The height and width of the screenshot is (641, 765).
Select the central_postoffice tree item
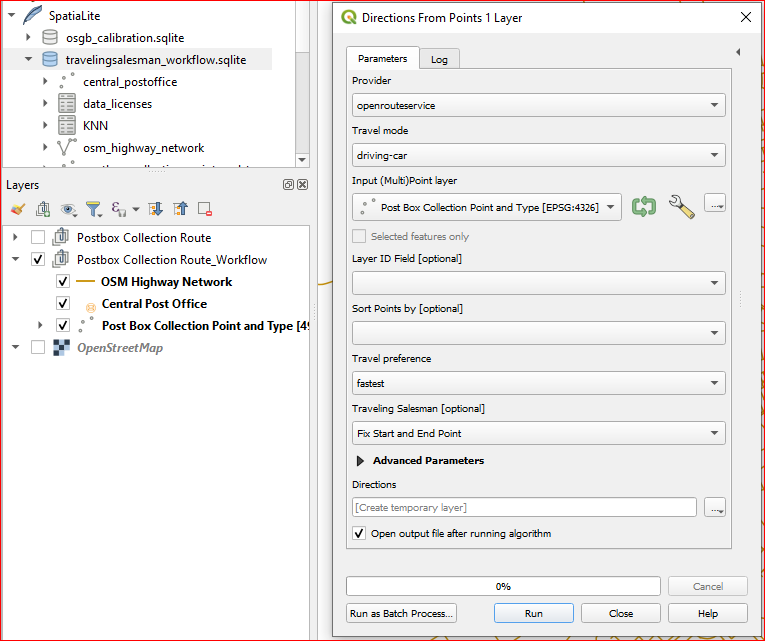point(130,81)
